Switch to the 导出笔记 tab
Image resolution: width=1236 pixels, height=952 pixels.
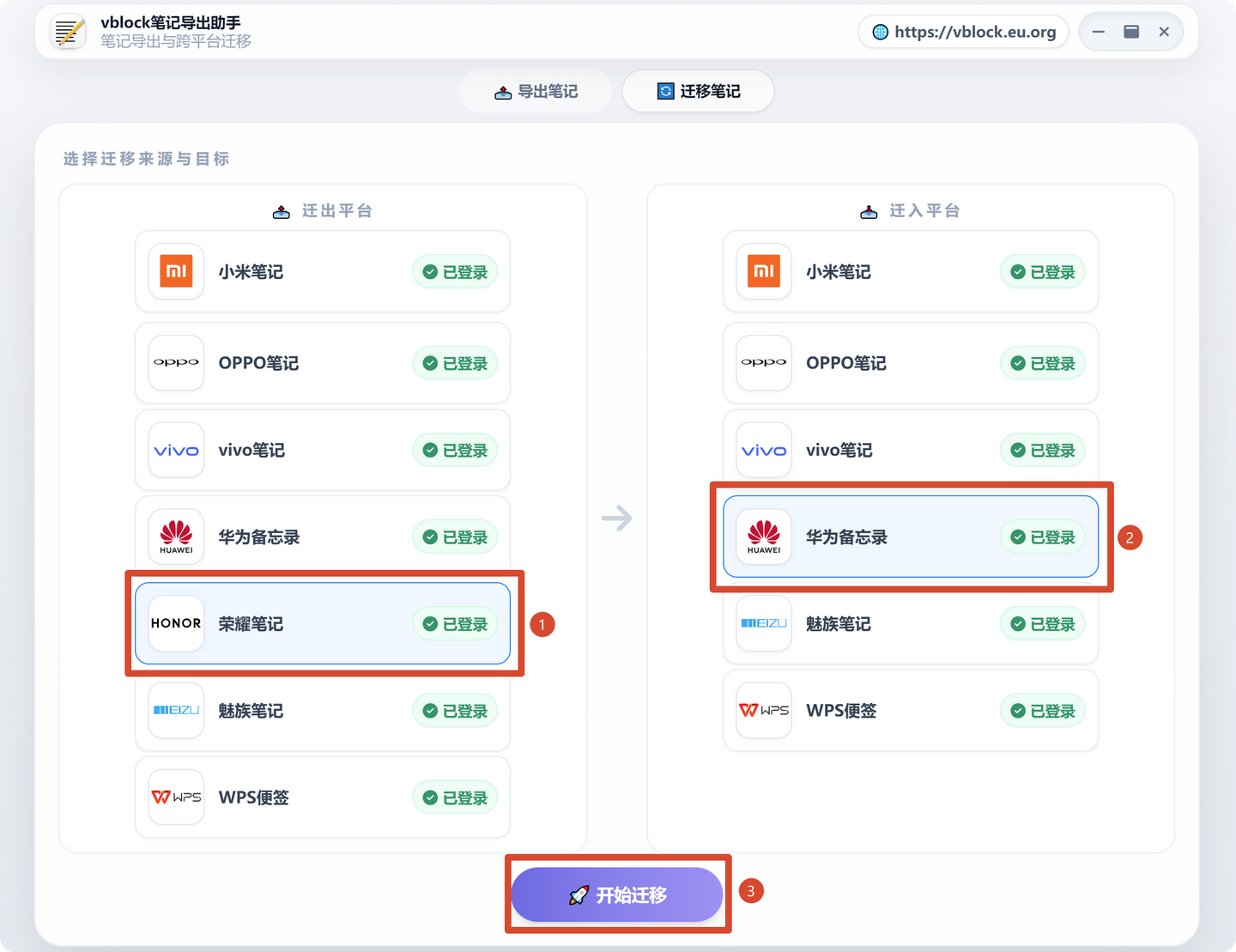pyautogui.click(x=536, y=91)
